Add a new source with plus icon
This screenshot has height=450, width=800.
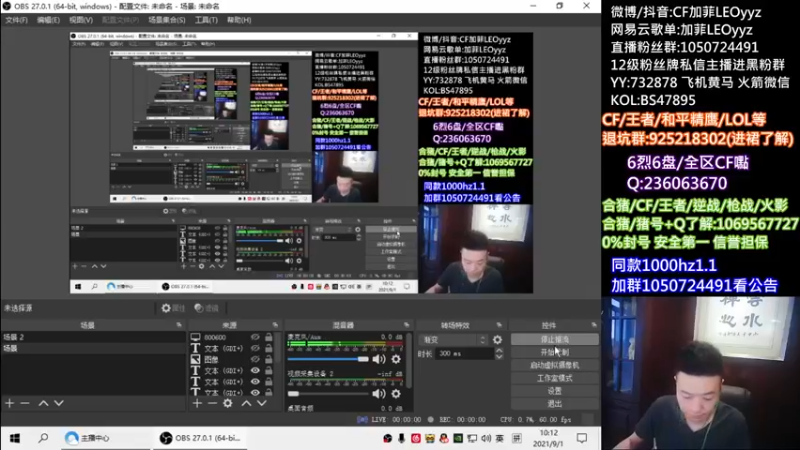[197, 403]
